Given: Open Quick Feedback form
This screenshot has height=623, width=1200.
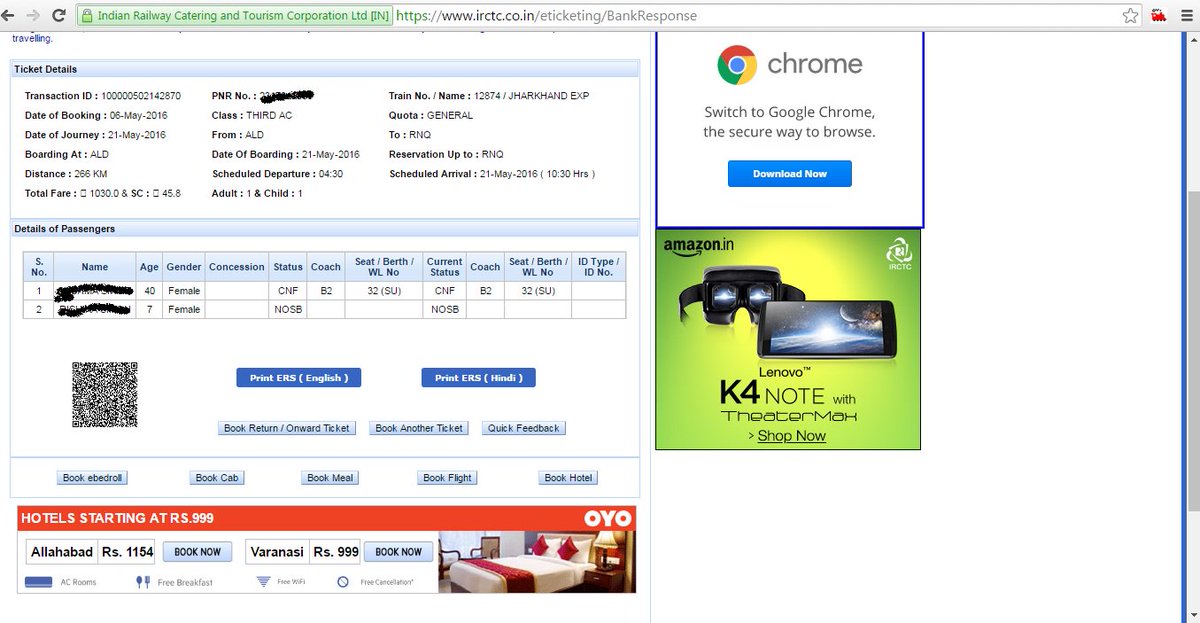Looking at the screenshot, I should [523, 427].
